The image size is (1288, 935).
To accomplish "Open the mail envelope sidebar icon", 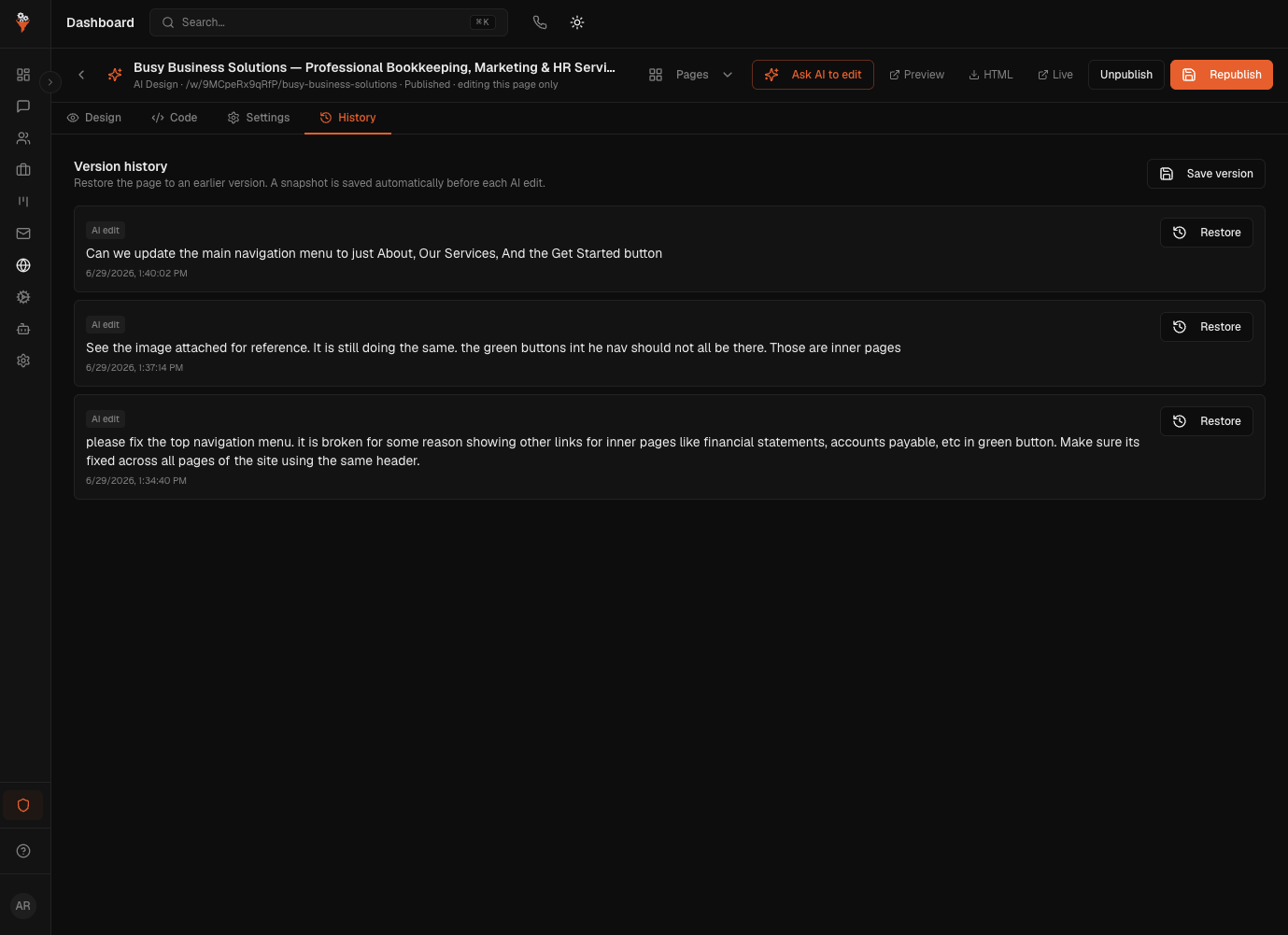I will click(23, 234).
